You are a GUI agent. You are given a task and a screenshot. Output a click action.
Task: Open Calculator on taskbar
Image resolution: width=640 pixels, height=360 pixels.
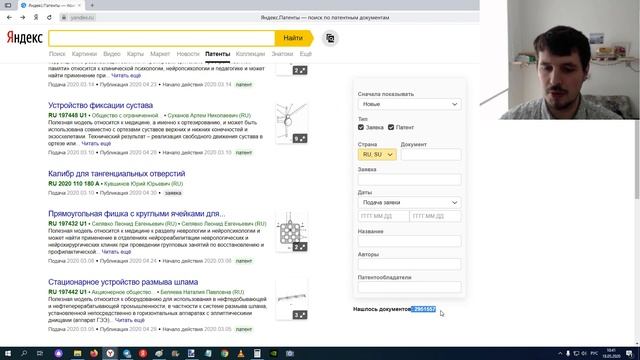click(257, 353)
